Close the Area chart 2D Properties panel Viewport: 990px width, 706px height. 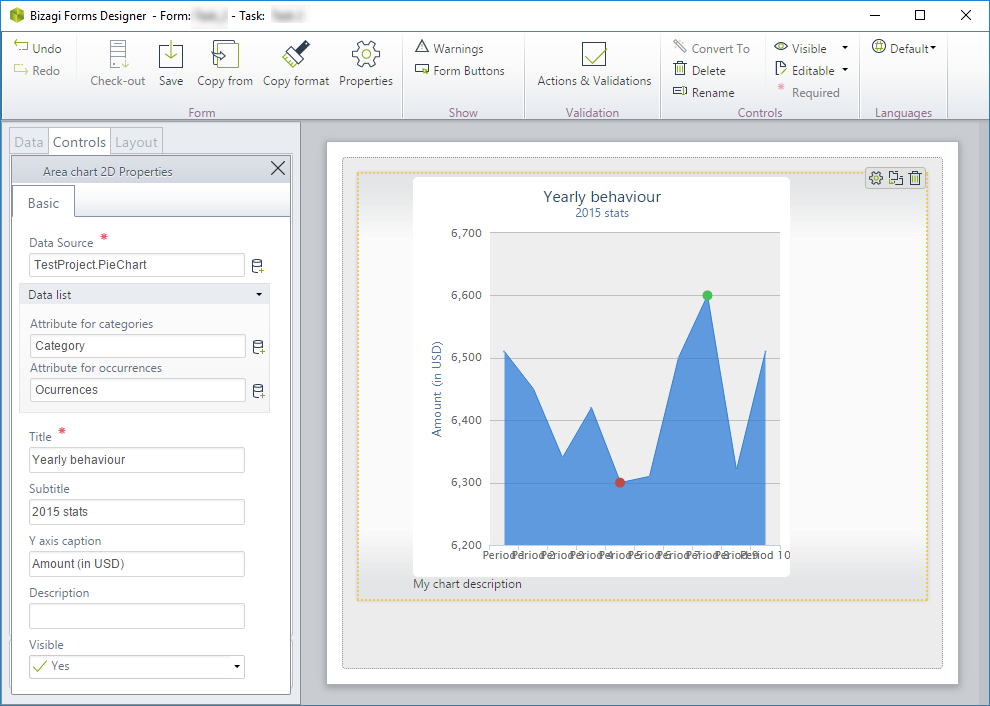click(278, 169)
